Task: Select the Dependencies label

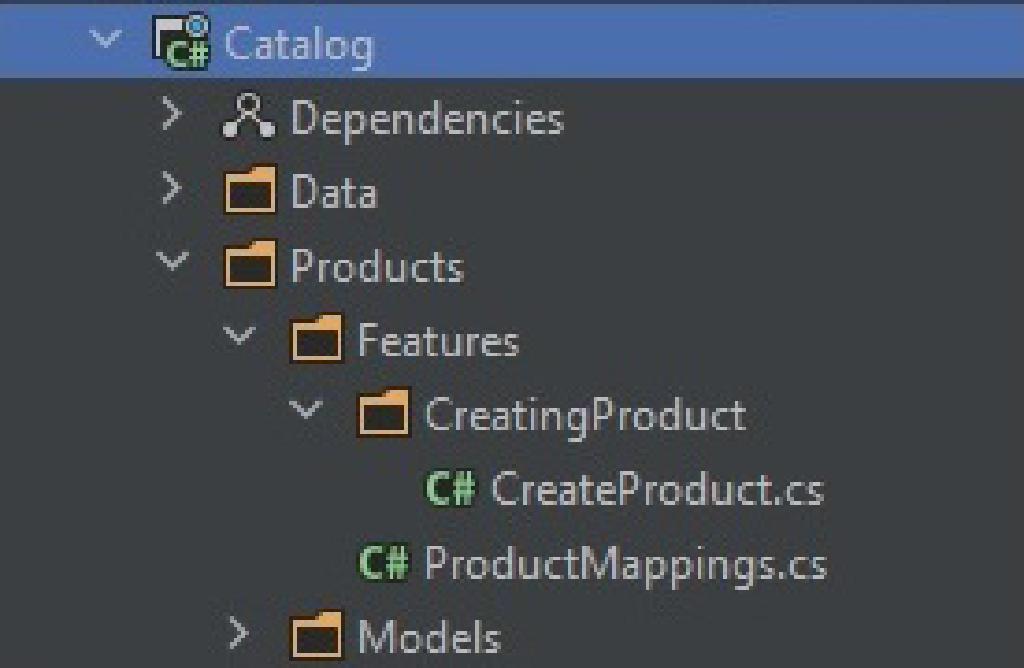Action: 427,119
